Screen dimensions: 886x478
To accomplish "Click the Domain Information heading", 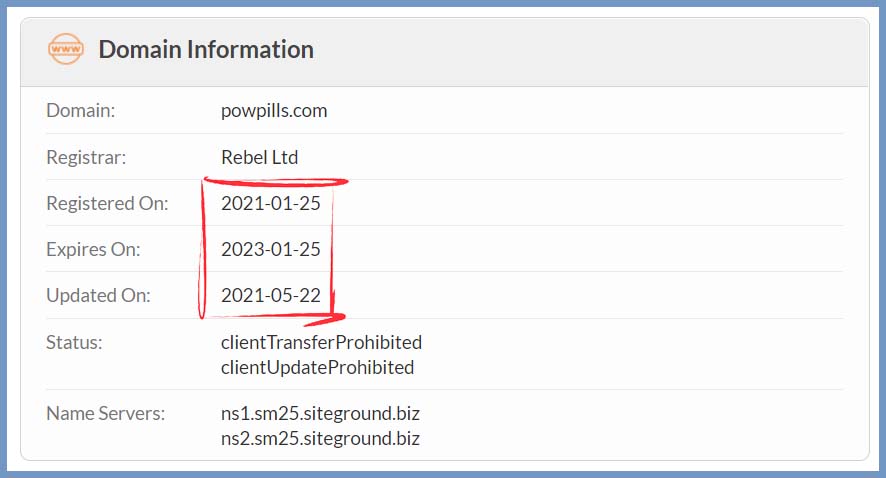I will [206, 50].
